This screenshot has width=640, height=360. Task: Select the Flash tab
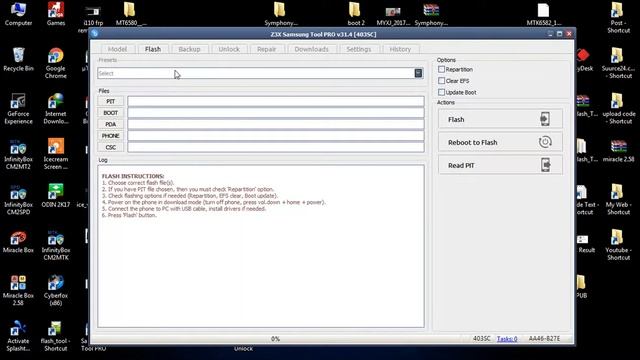point(153,49)
